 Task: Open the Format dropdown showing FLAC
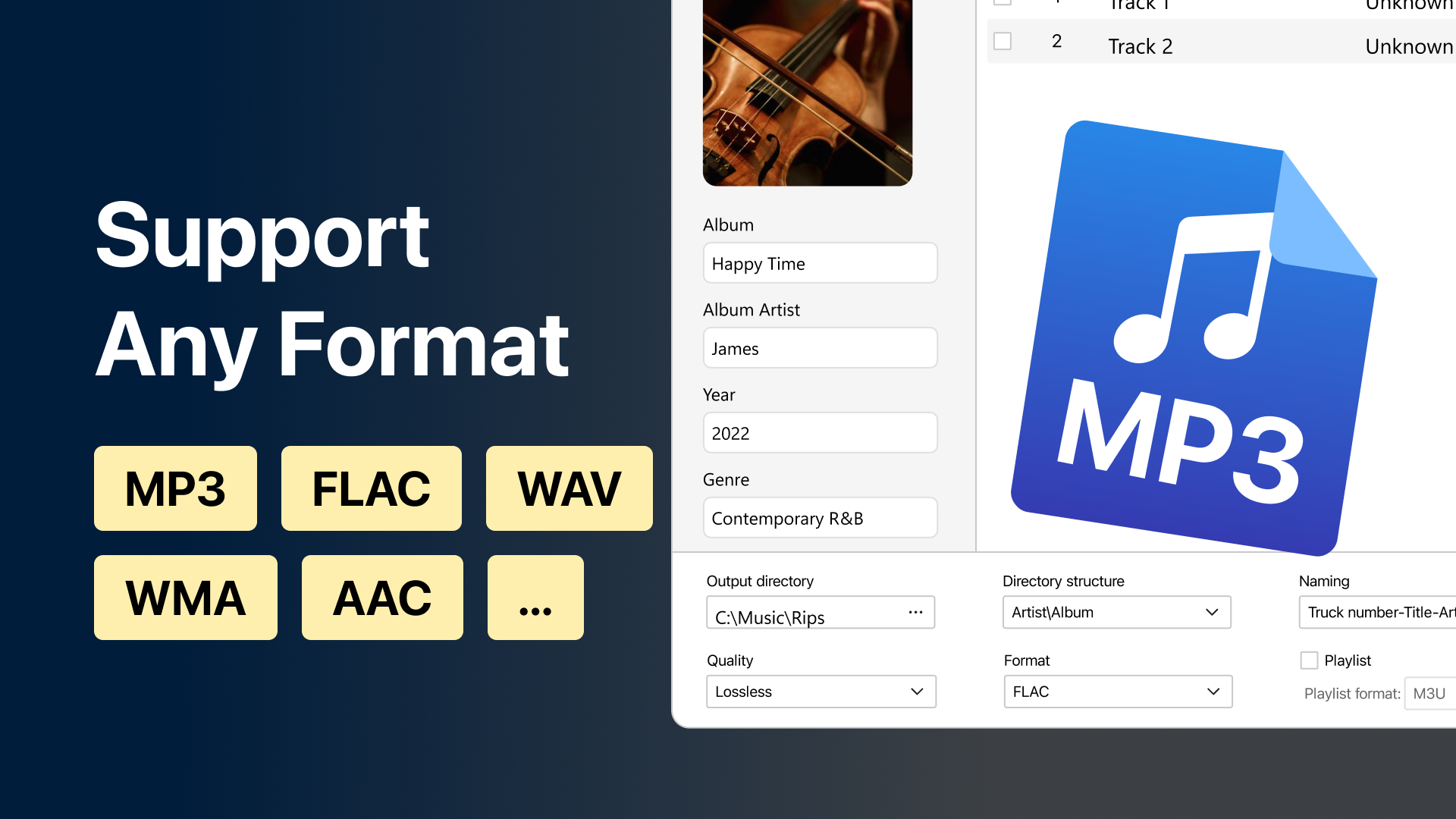1118,692
